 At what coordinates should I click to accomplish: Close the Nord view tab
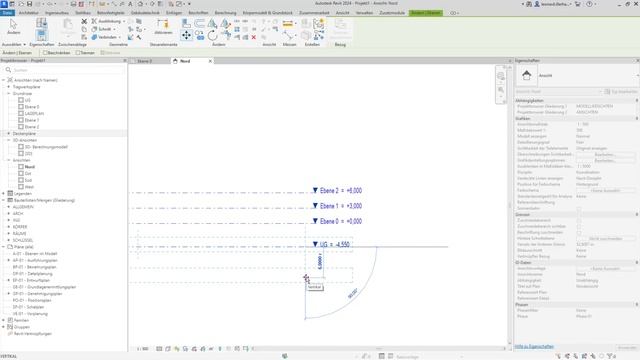click(x=210, y=61)
